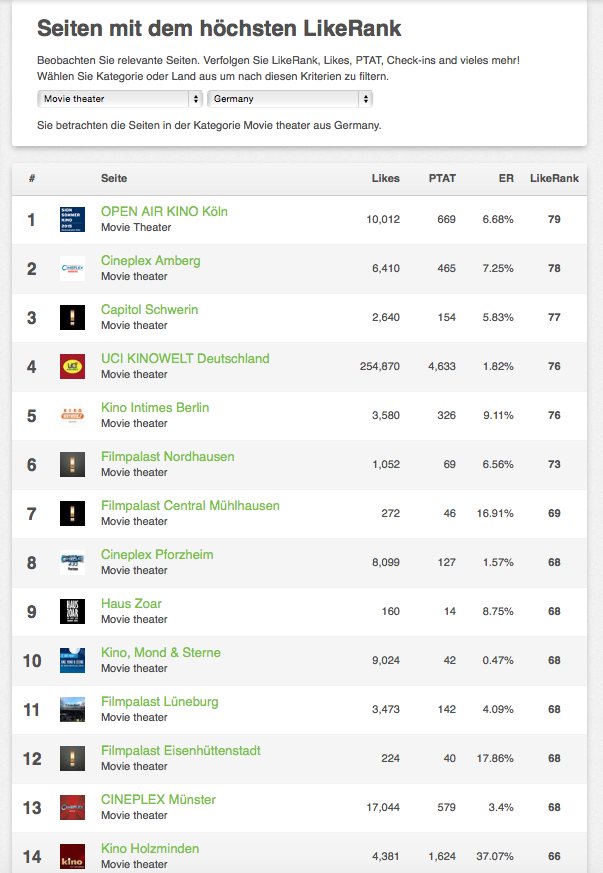Open Filmpalast Central Mühlhausen page link

click(x=190, y=506)
